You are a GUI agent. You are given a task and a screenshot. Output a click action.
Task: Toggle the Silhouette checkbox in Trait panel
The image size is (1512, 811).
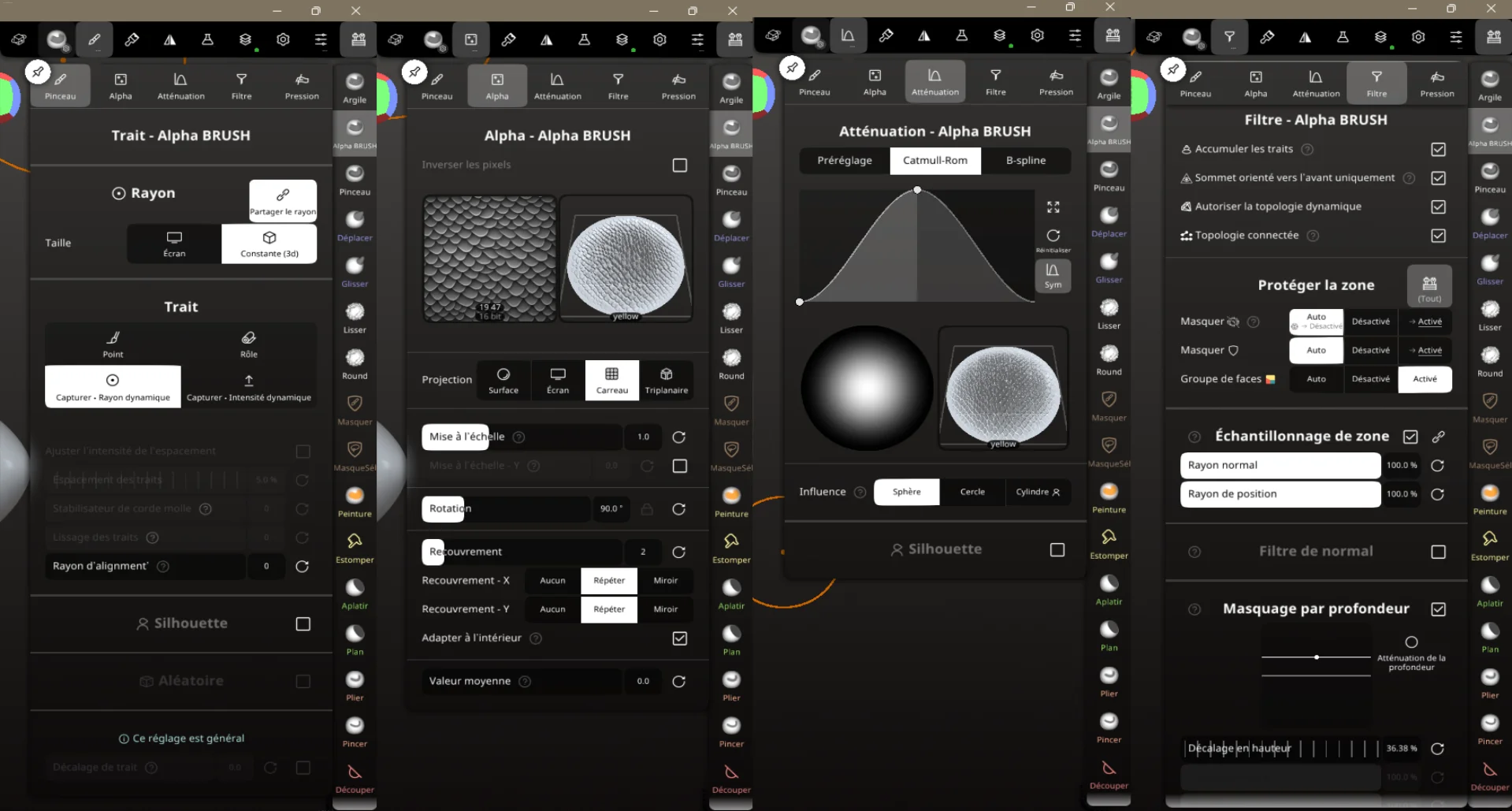pyautogui.click(x=303, y=624)
